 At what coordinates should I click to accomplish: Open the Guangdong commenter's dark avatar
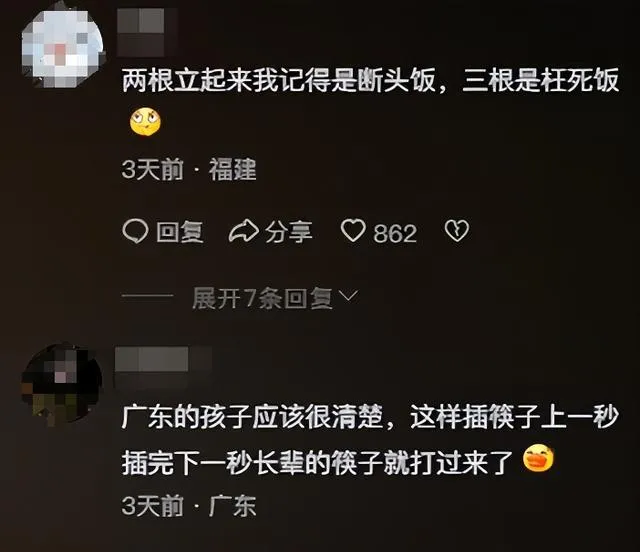click(61, 384)
